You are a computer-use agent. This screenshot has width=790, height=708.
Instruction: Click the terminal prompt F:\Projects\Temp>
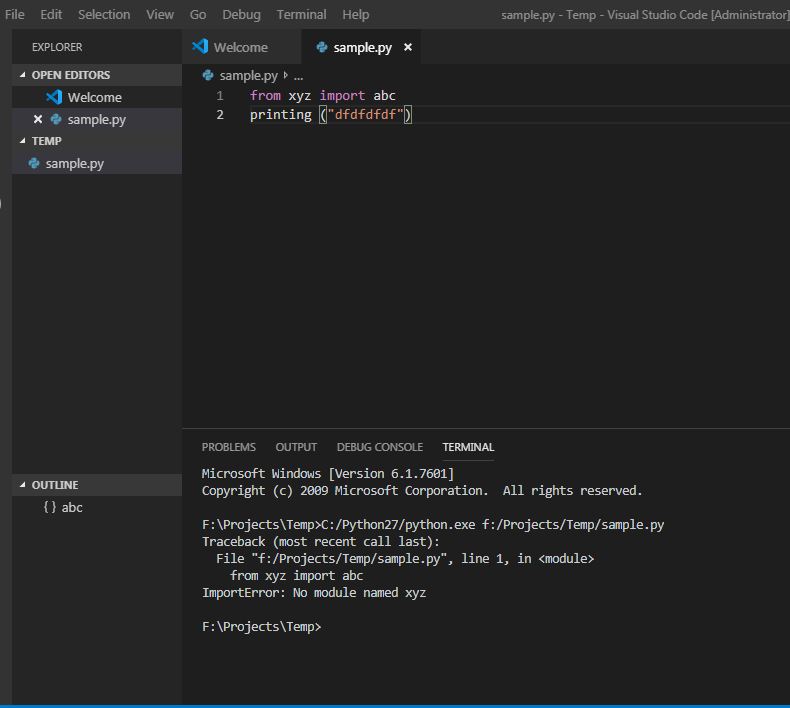click(261, 626)
